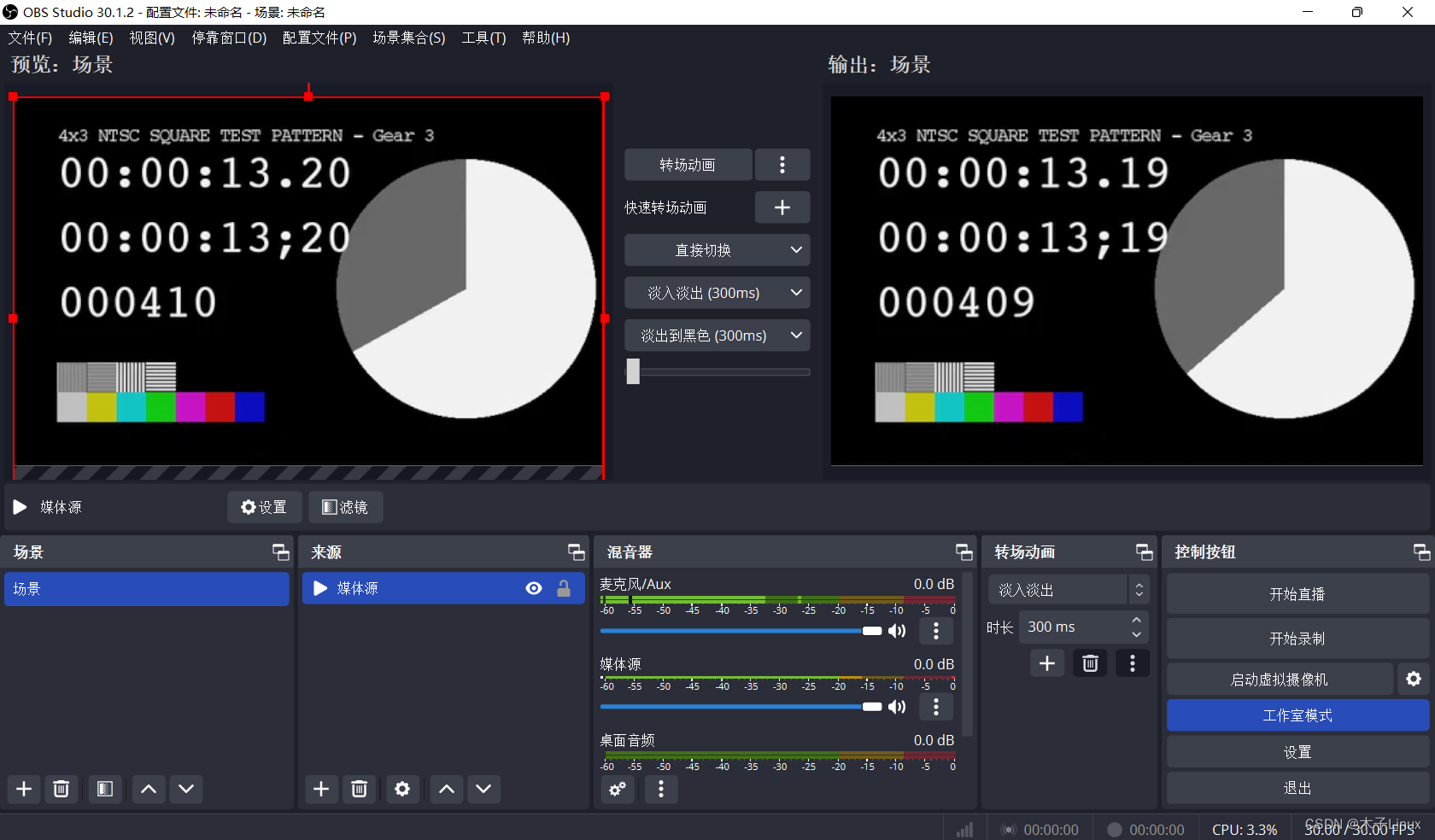Adjust 麦克风/Aux volume slider
Screen dimensions: 1435x840
741,631
